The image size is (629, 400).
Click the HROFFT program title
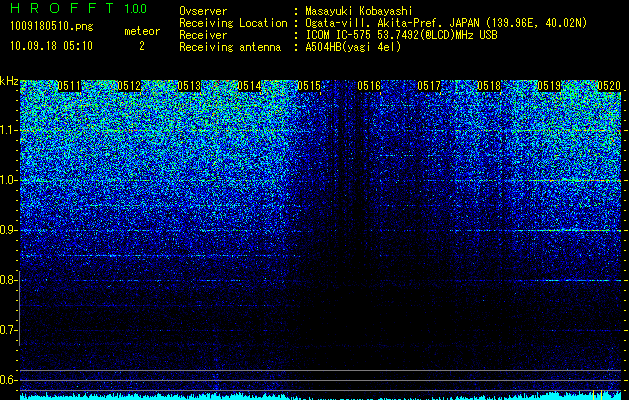coord(61,8)
